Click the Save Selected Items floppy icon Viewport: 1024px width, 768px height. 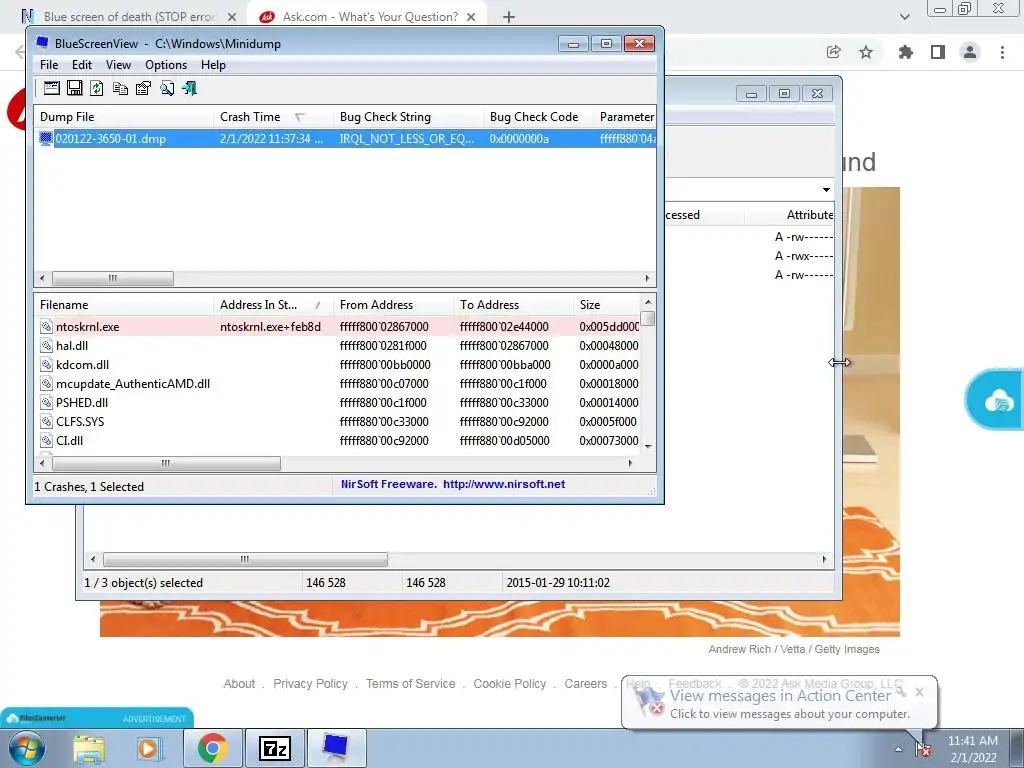[75, 88]
